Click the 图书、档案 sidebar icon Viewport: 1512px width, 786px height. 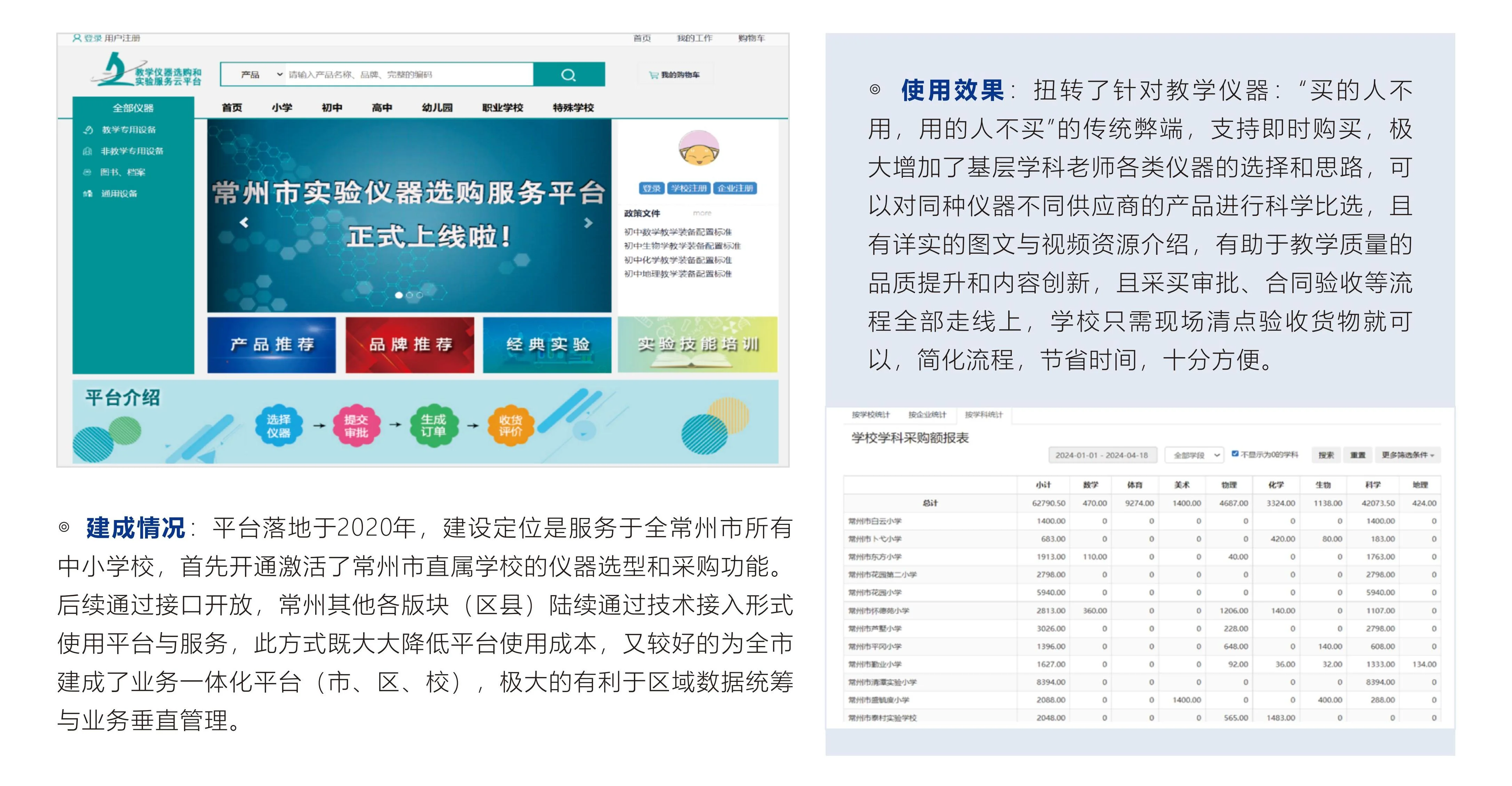(x=87, y=172)
